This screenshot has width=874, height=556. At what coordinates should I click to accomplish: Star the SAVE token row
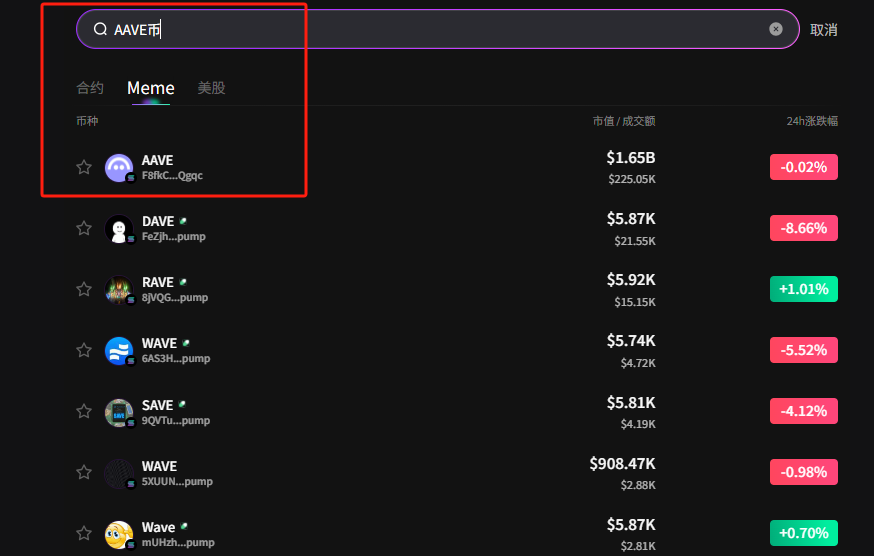pyautogui.click(x=84, y=412)
